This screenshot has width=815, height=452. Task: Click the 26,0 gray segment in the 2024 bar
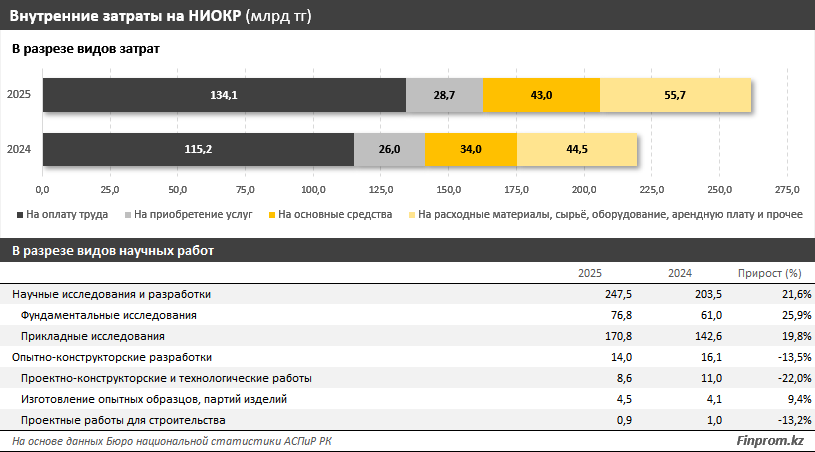[x=389, y=149]
